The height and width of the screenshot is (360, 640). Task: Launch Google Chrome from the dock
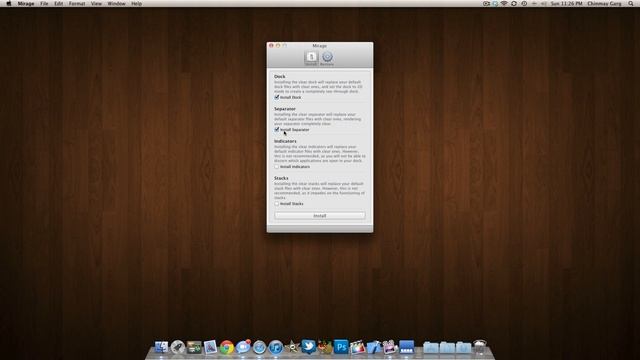[x=227, y=347]
